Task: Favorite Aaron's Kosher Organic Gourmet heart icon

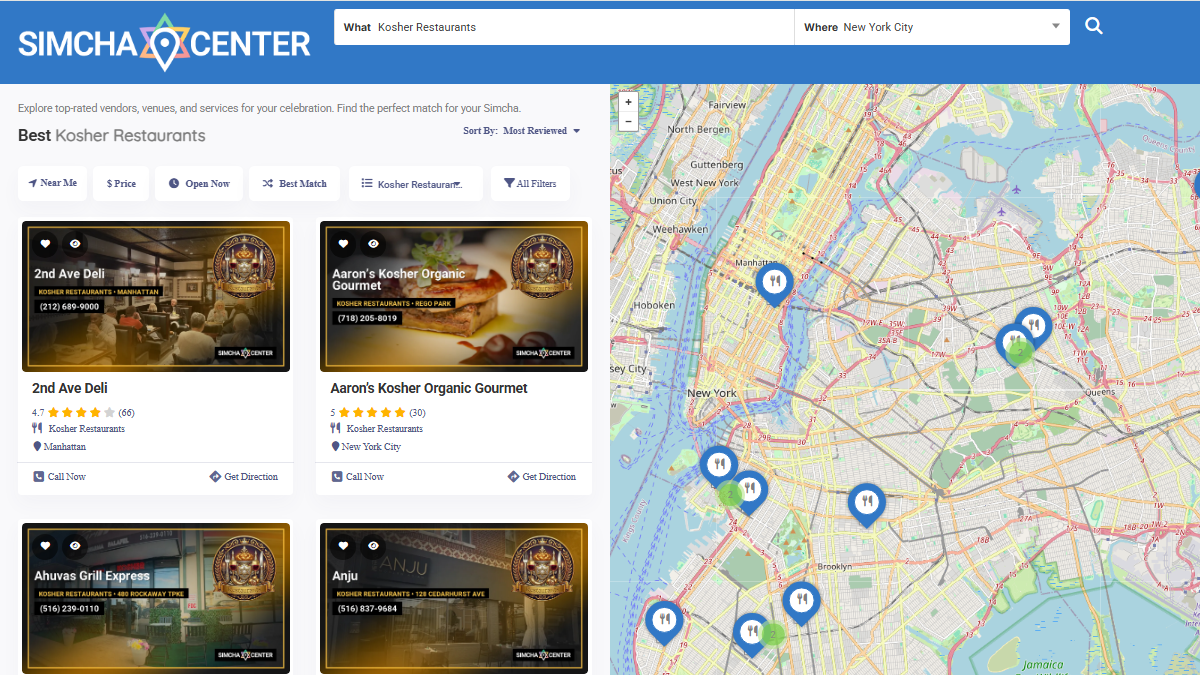Action: (343, 243)
